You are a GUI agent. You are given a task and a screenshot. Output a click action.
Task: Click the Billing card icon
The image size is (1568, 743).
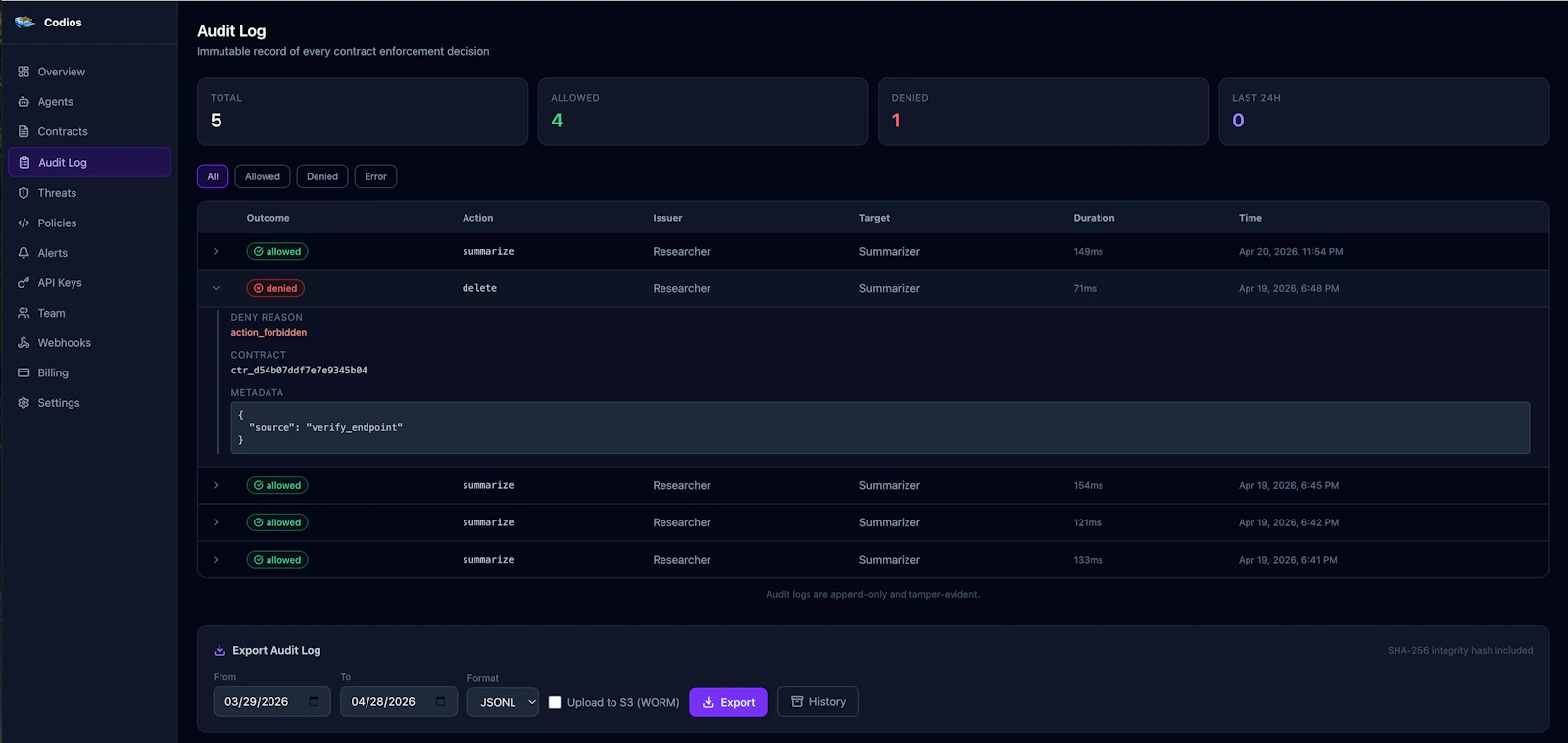[x=24, y=373]
